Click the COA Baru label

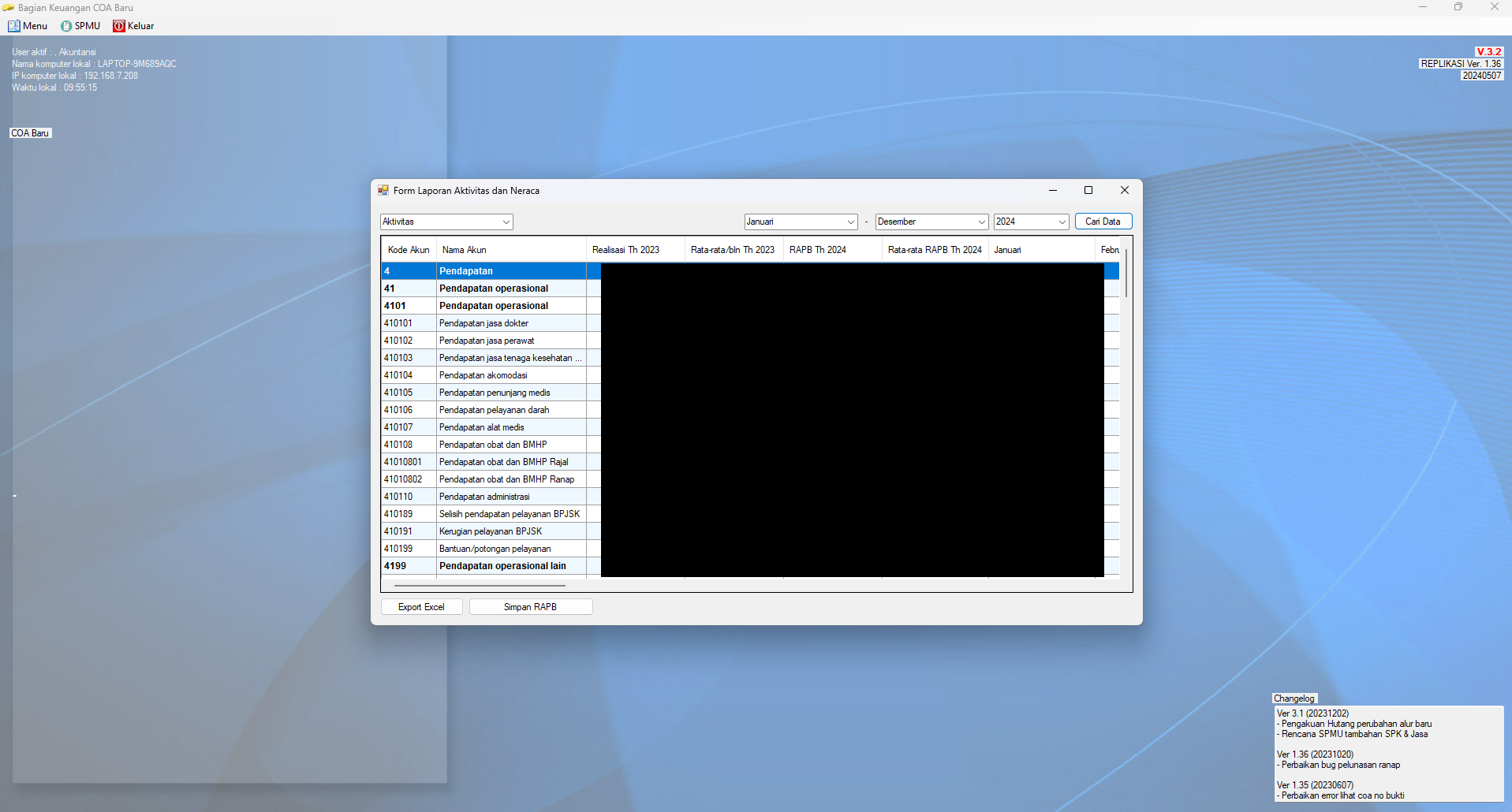point(30,133)
